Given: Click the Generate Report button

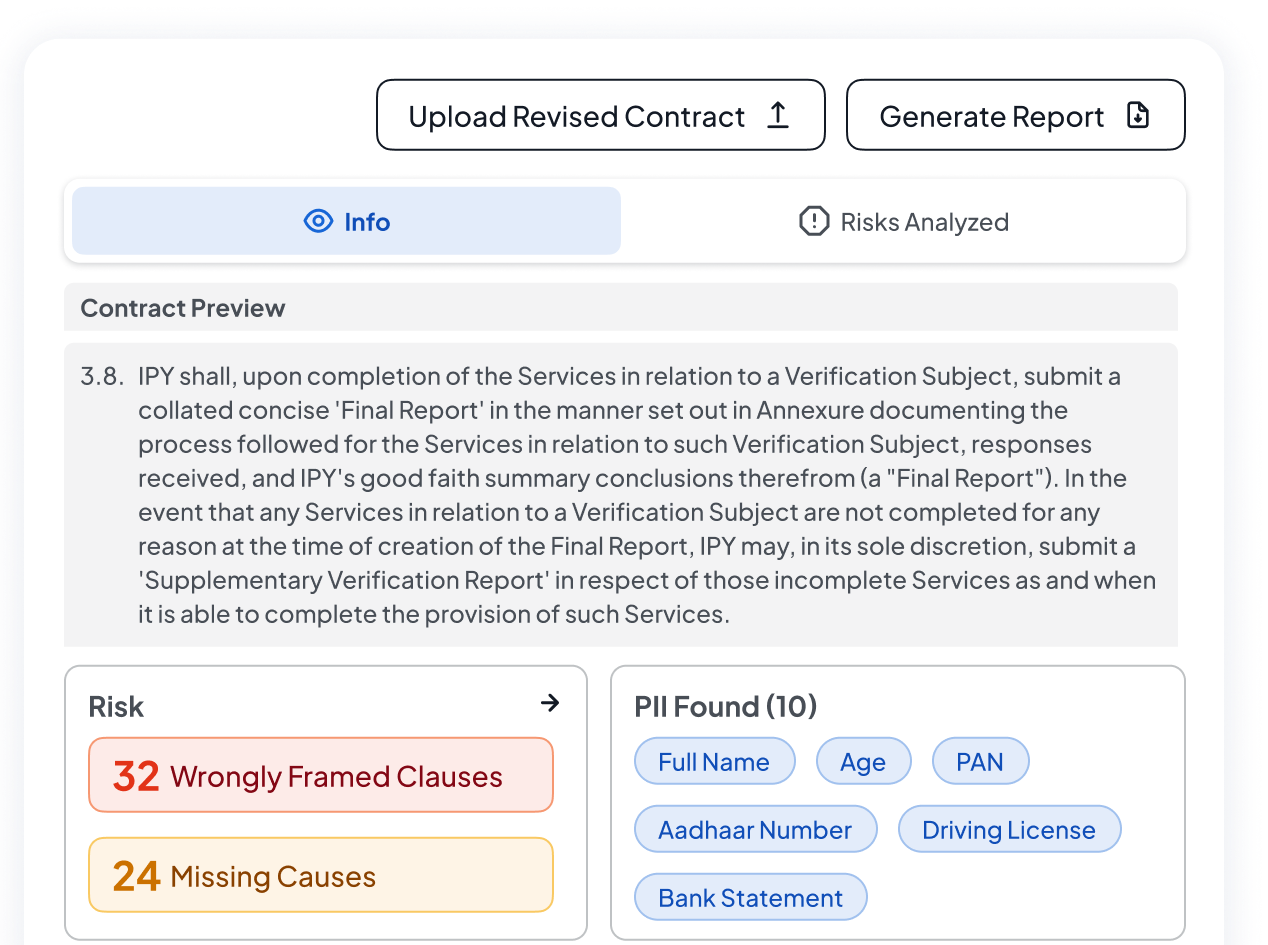Looking at the screenshot, I should click(1016, 115).
